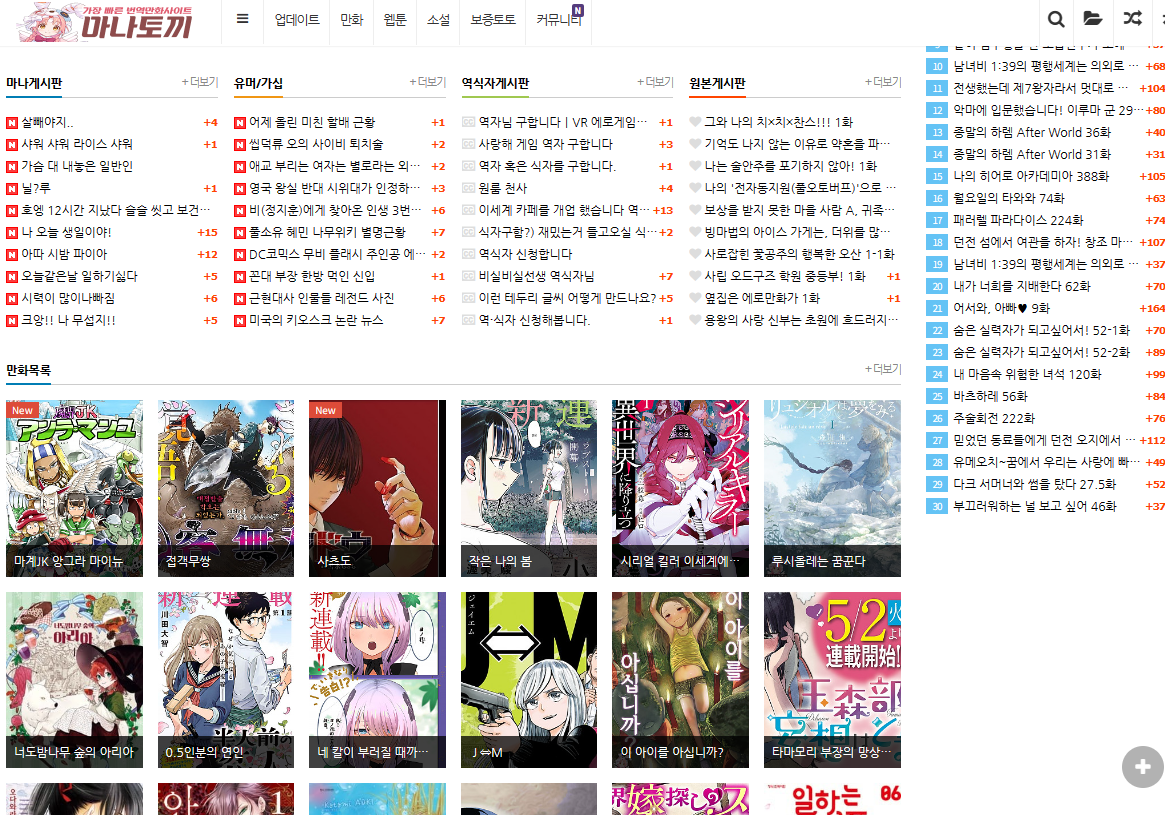Open ranking item 어서와, 아빠♥ 9화

point(1002,308)
